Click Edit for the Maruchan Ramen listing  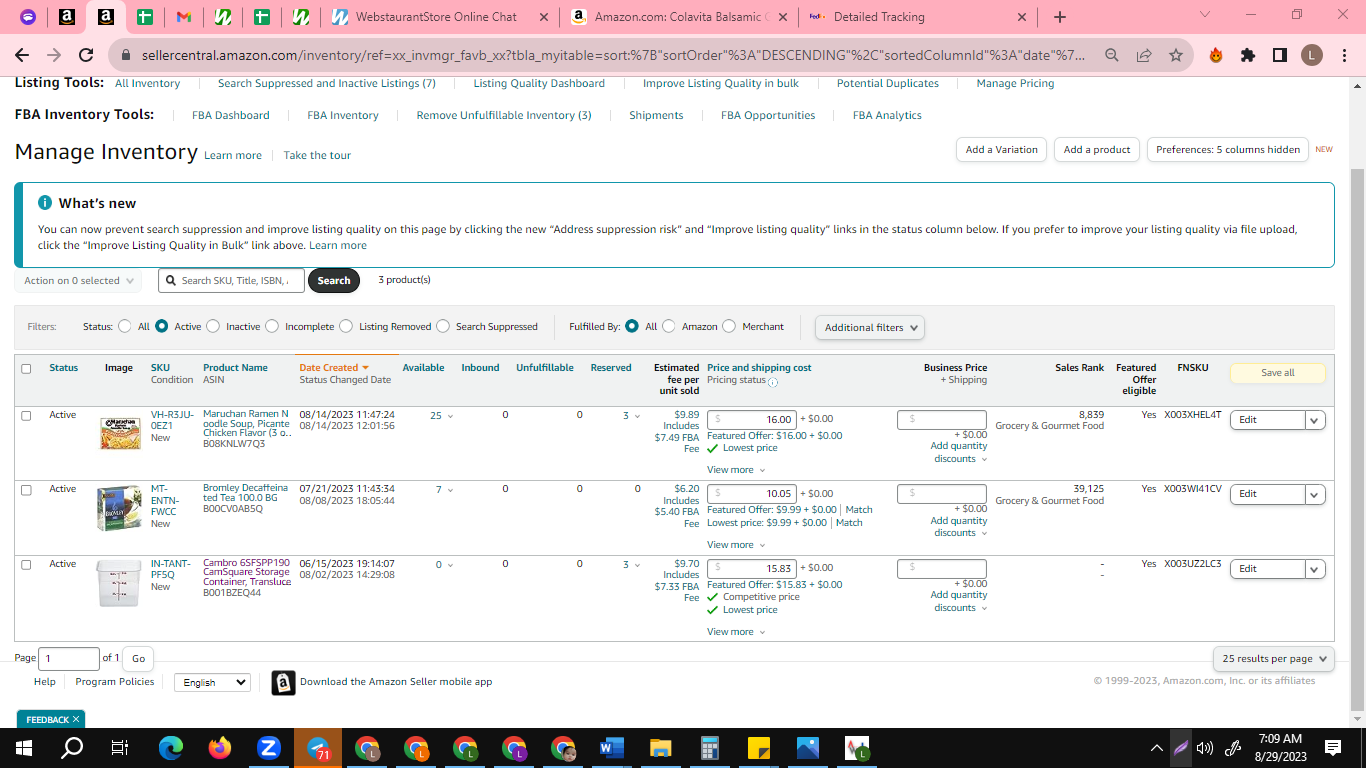pos(1267,420)
